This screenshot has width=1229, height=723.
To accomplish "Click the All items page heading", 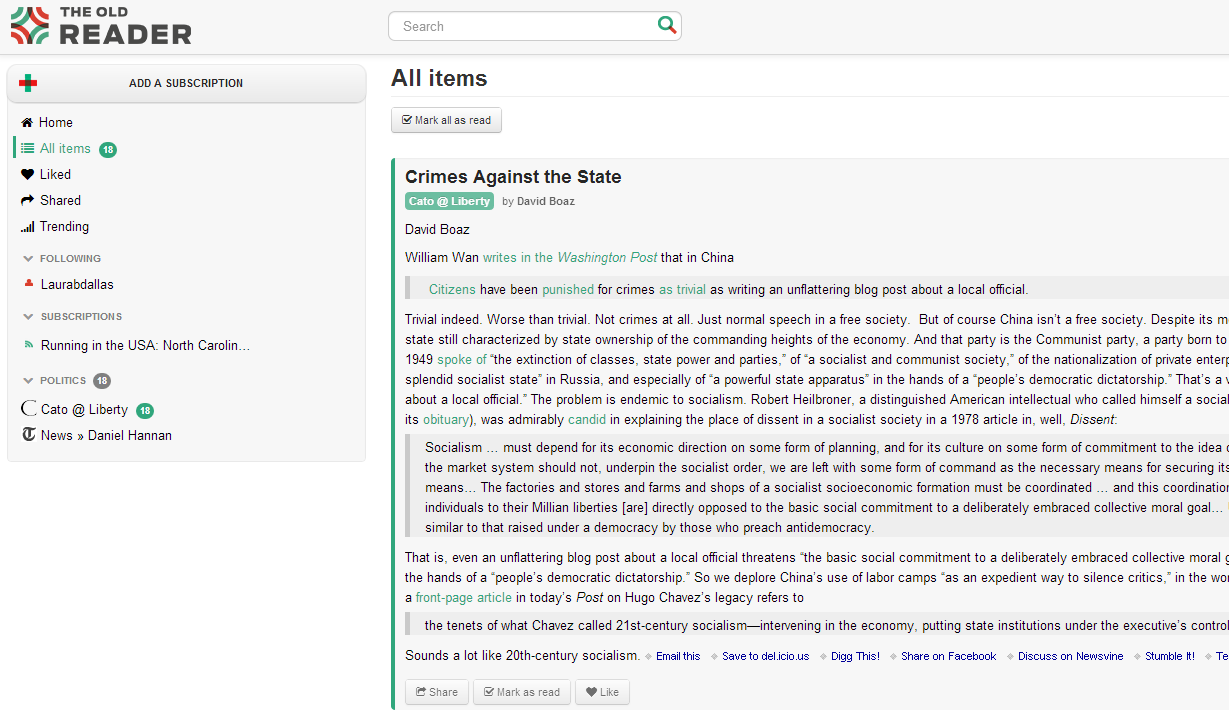I will (x=439, y=78).
